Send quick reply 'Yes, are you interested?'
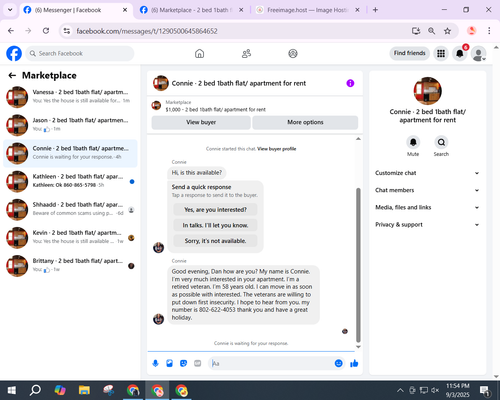 click(x=215, y=210)
